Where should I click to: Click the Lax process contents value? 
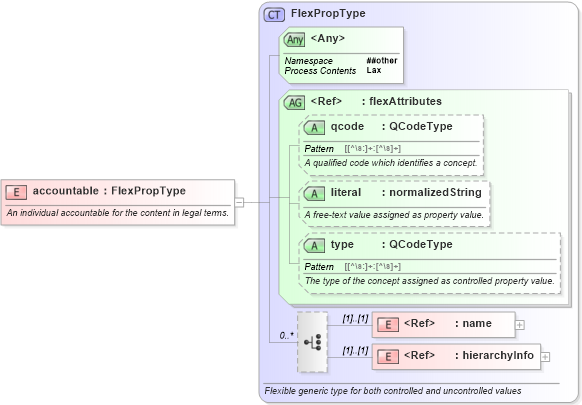tap(374, 70)
